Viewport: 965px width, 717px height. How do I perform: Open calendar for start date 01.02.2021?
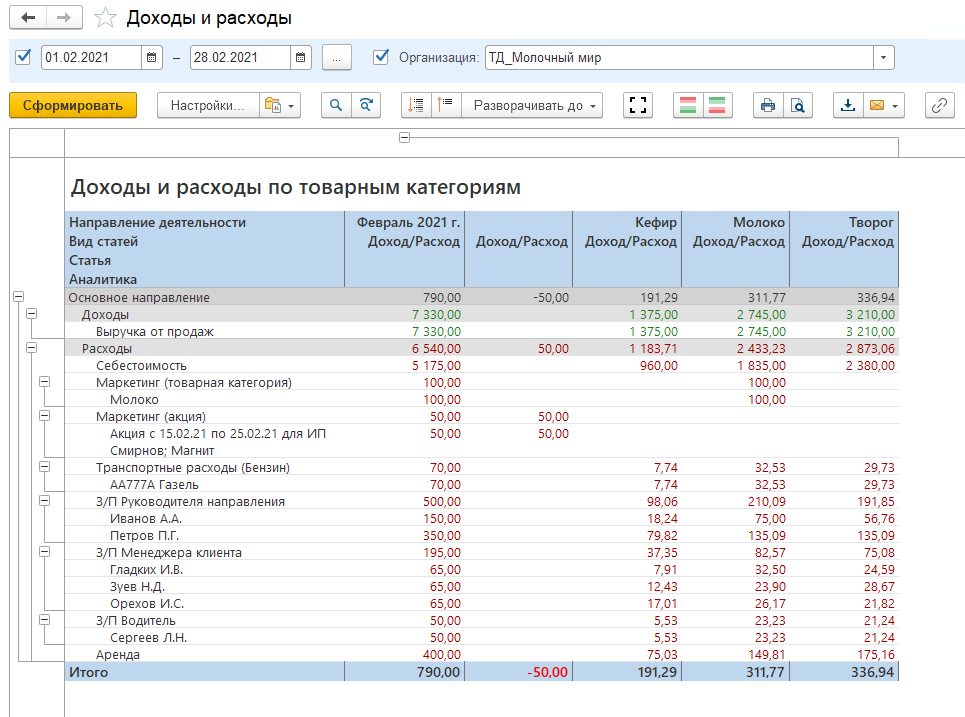[x=151, y=58]
